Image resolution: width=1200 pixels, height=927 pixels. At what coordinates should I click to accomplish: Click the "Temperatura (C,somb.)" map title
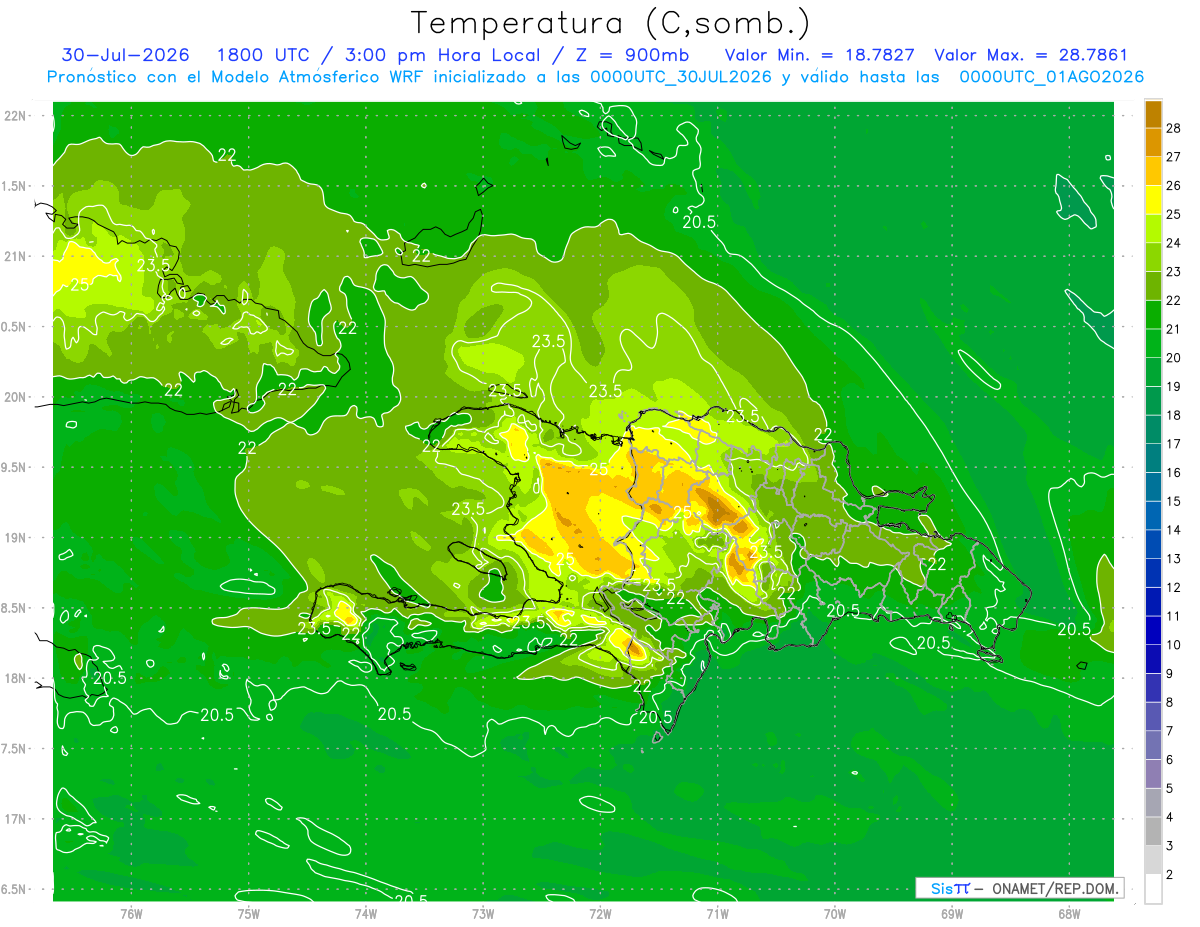610,23
